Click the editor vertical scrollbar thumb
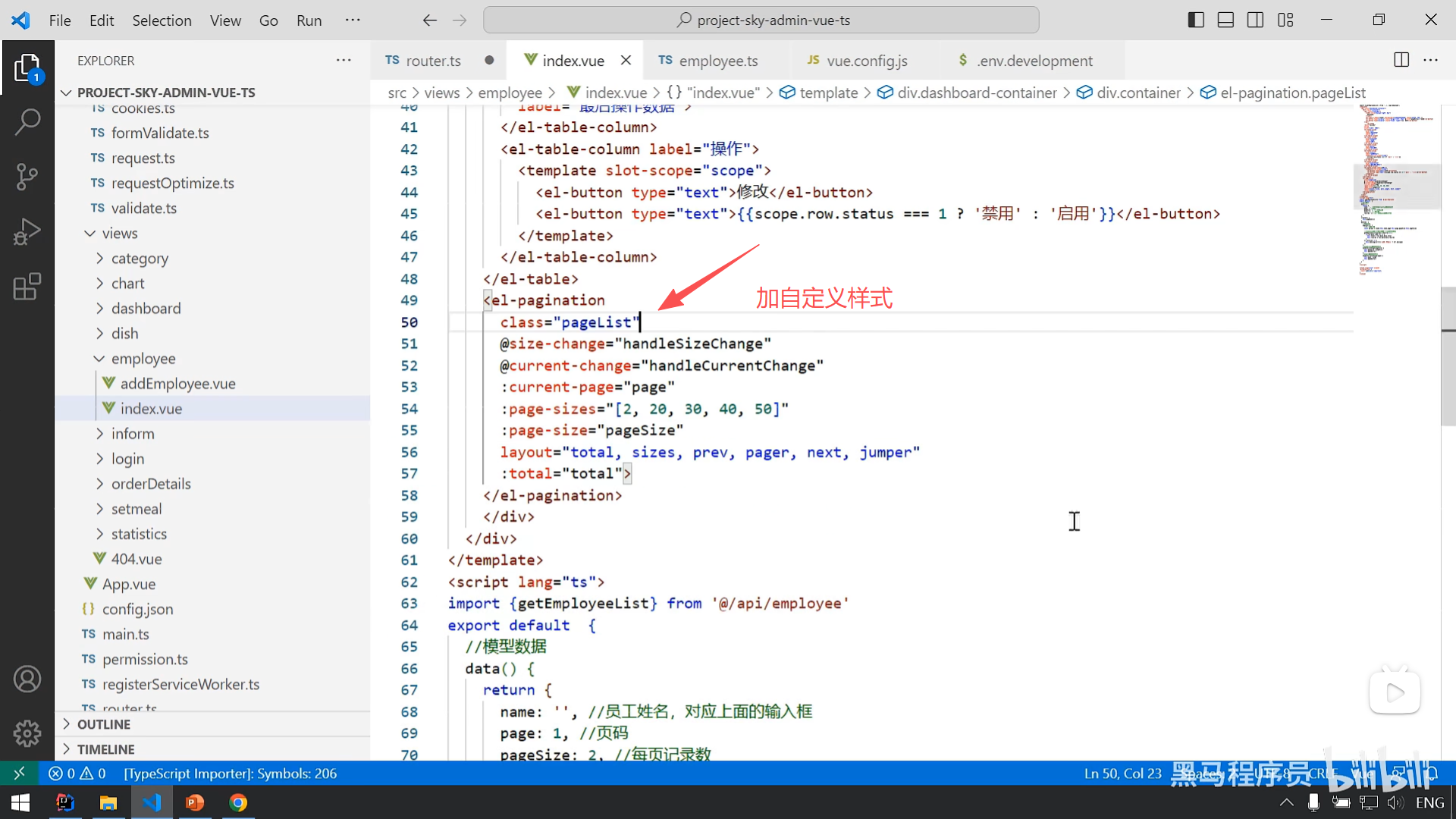This screenshot has width=1456, height=819. [x=1448, y=356]
